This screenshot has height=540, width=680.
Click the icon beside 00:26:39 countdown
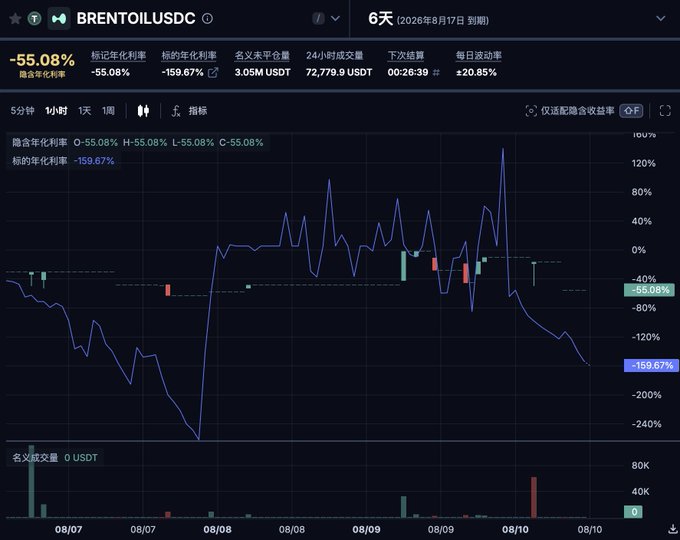click(436, 72)
